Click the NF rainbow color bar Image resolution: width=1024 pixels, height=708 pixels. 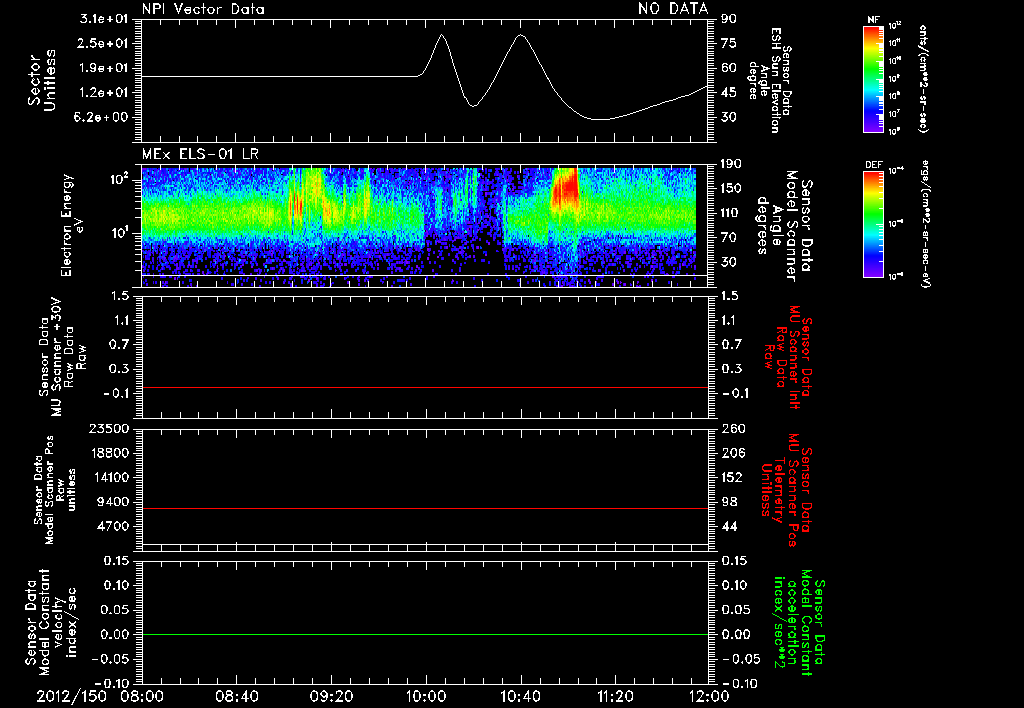(x=873, y=79)
